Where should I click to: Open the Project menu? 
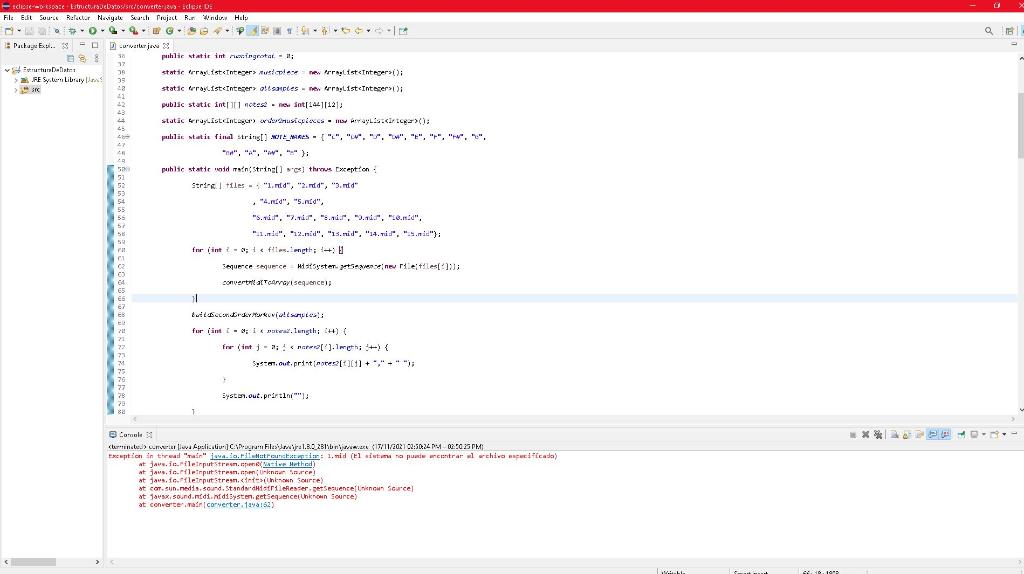[x=167, y=18]
